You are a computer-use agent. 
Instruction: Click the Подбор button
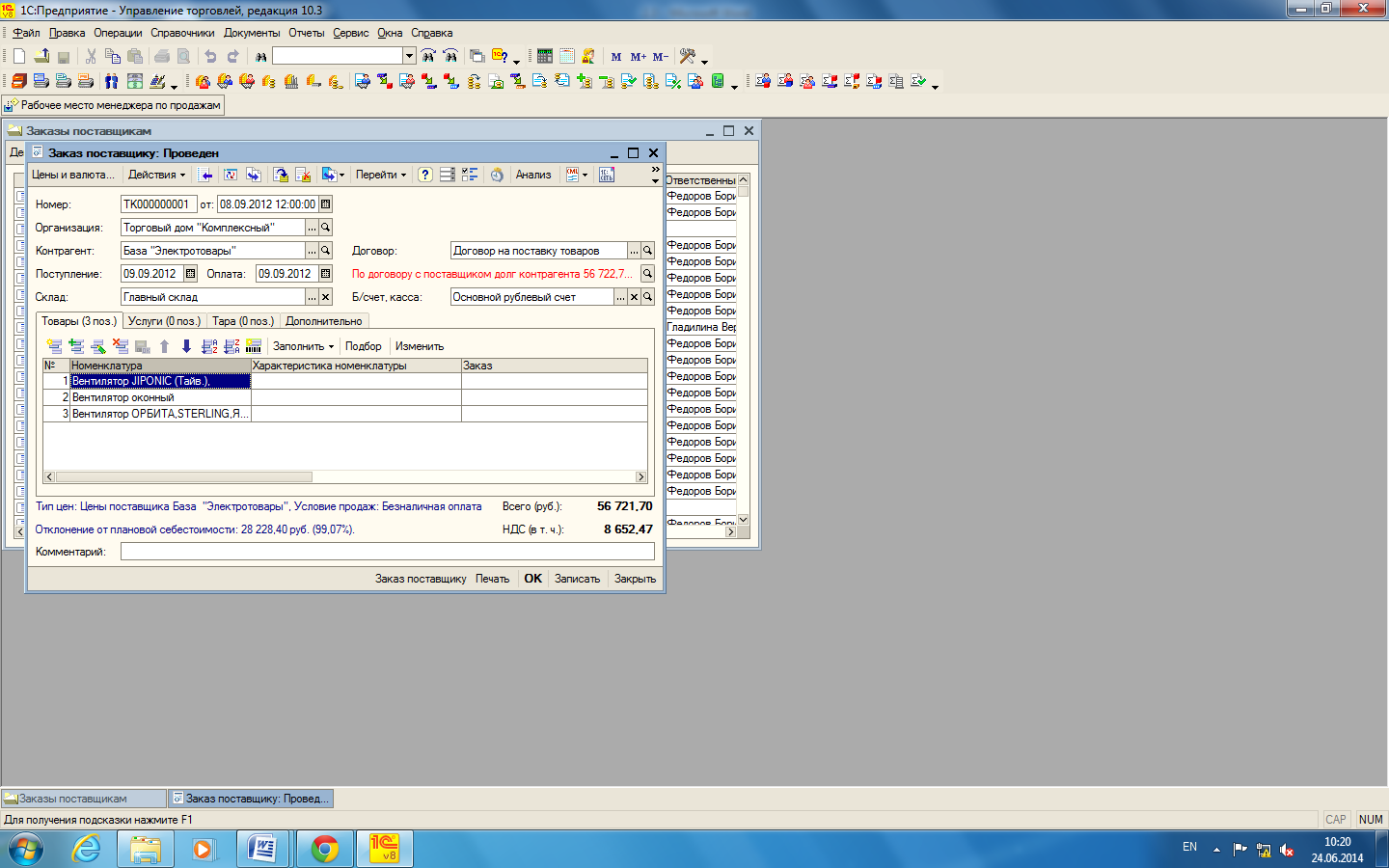(x=364, y=346)
